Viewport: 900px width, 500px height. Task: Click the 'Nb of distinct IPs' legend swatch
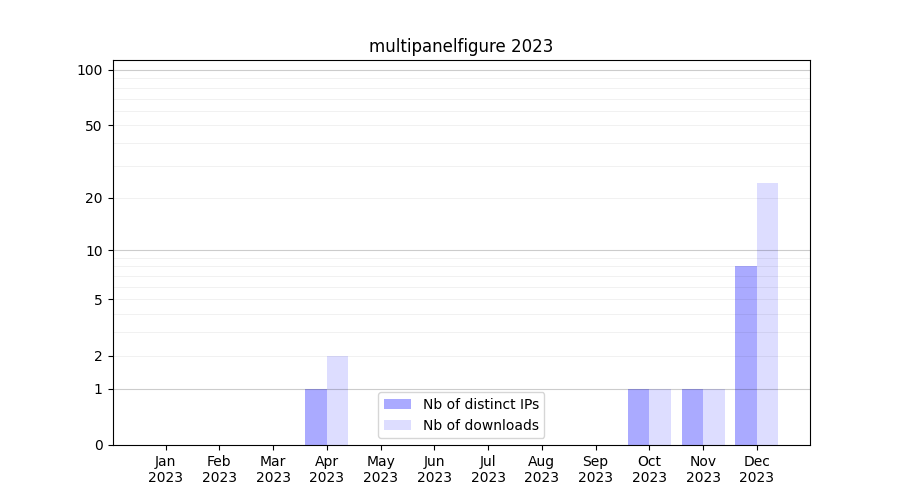coord(397,404)
